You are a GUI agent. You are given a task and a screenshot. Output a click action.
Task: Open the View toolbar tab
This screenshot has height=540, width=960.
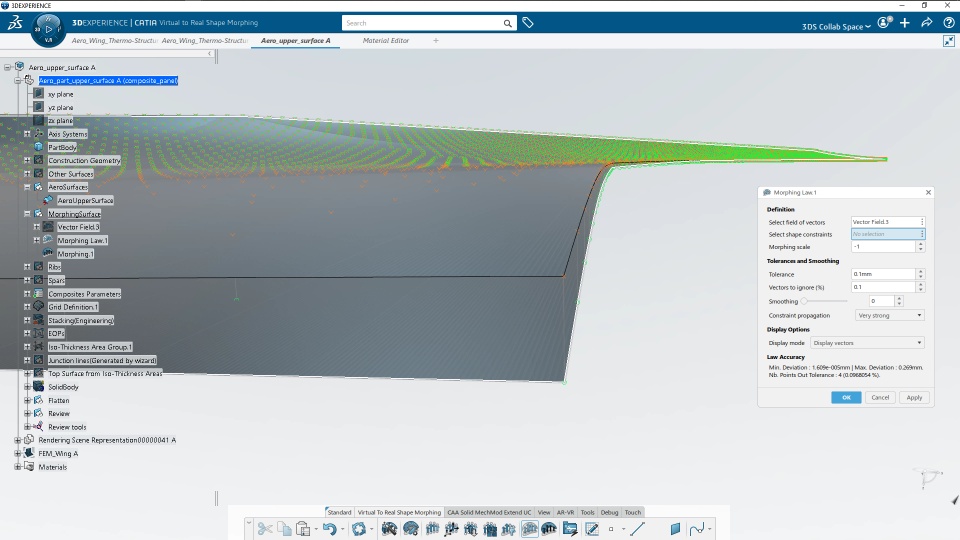point(544,512)
